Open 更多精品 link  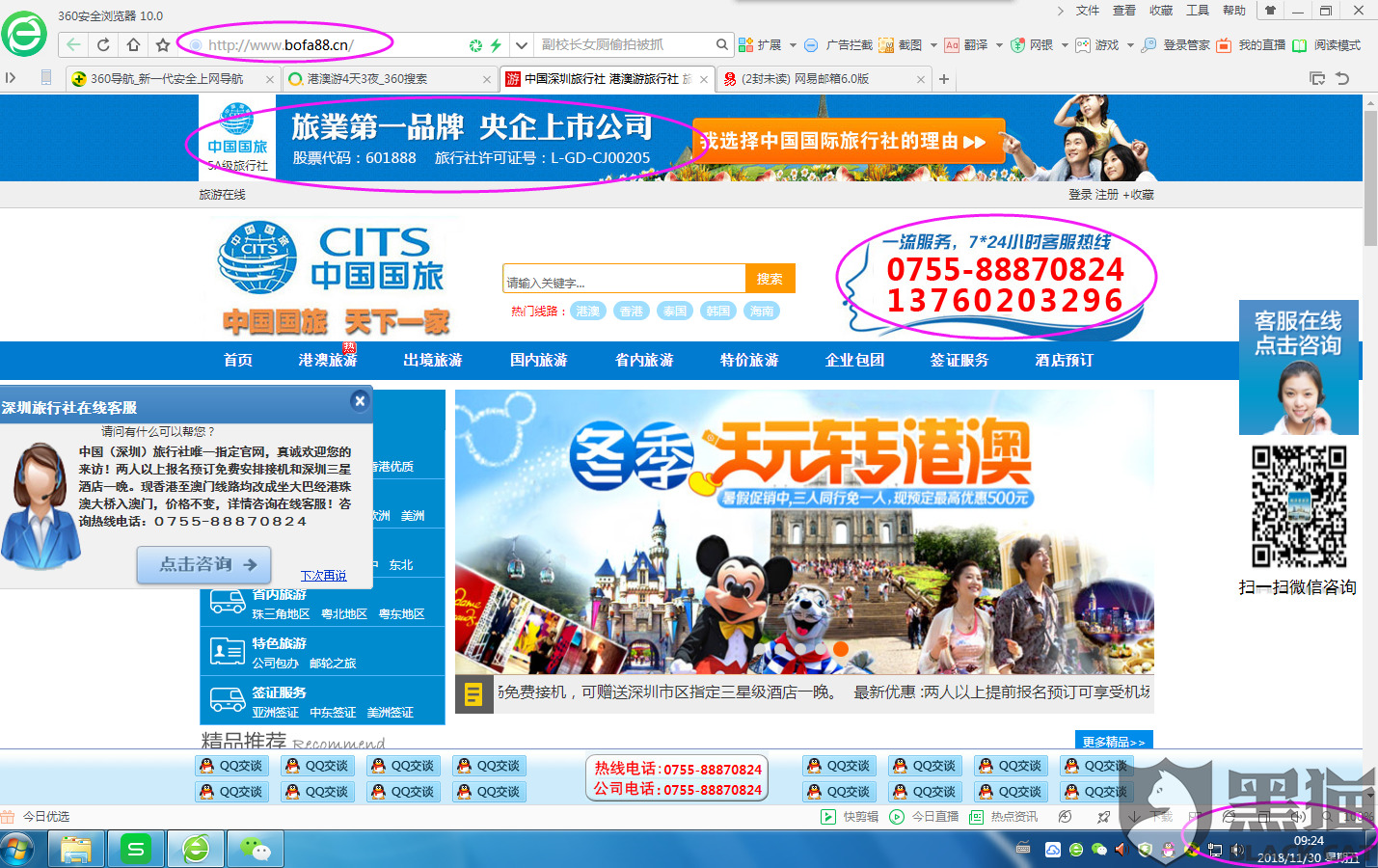1114,741
